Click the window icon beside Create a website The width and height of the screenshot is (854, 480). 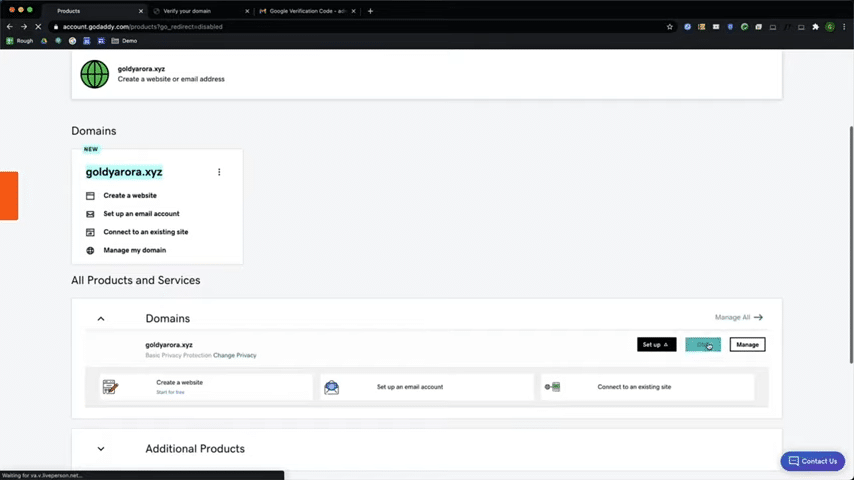[90, 196]
